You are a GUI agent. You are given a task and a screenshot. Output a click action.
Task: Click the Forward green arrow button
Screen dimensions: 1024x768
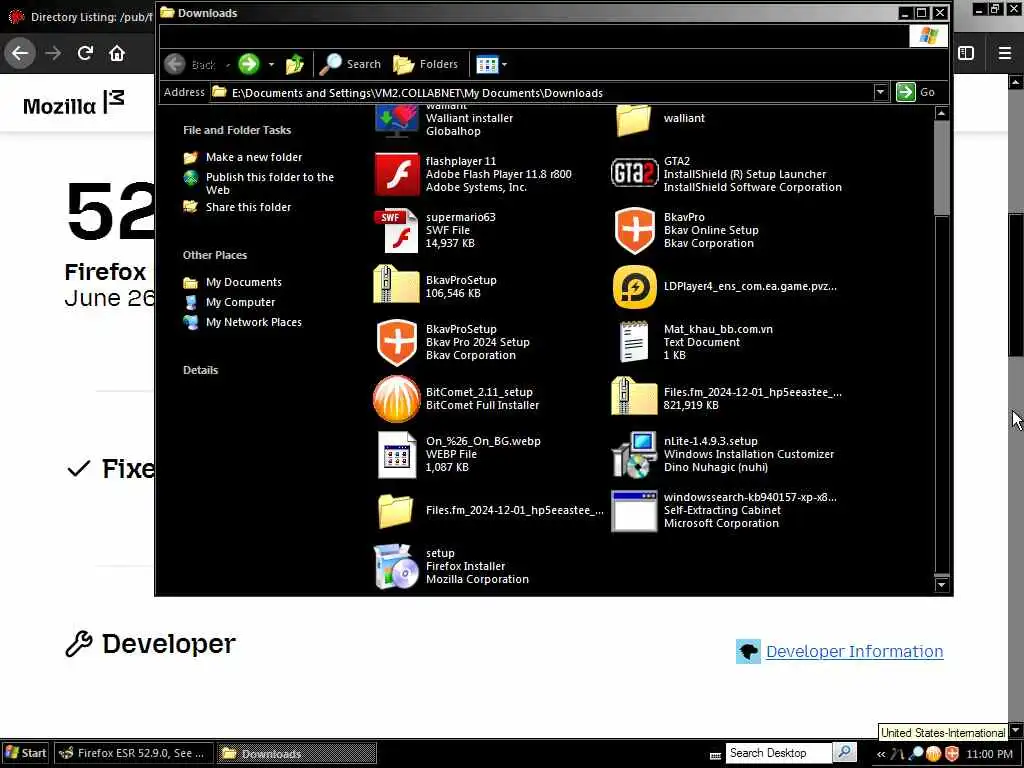tap(248, 64)
